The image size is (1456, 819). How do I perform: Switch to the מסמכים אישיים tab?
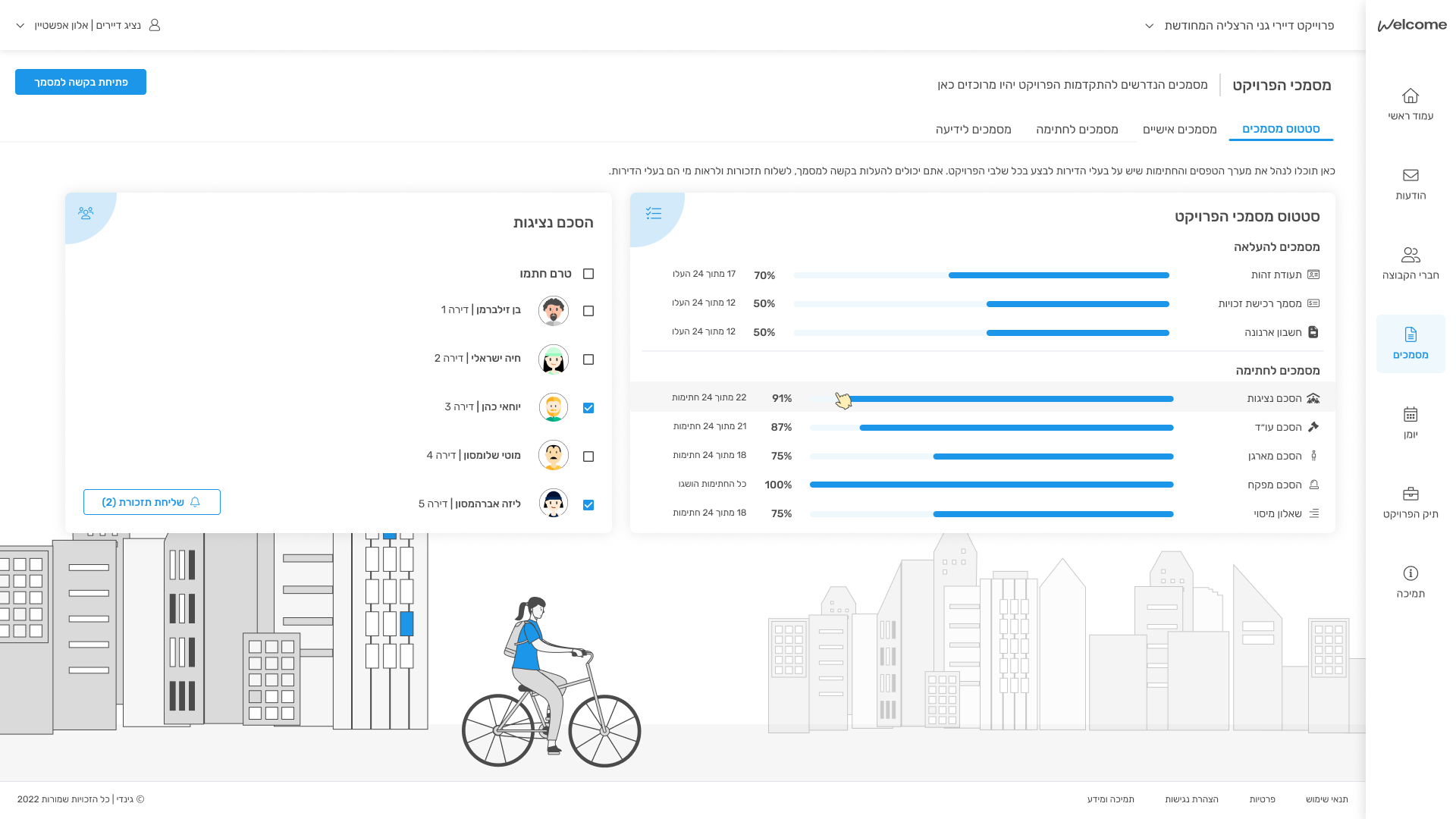pos(1180,130)
